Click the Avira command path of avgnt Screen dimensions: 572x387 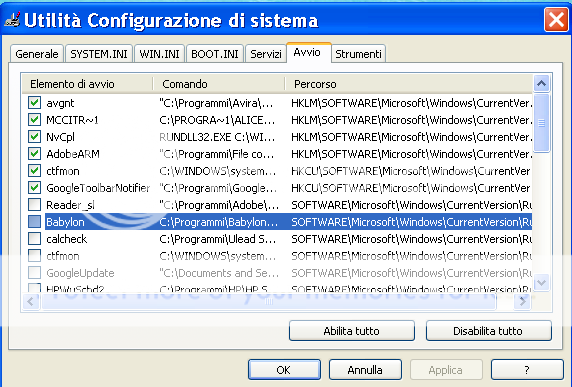tap(216, 103)
